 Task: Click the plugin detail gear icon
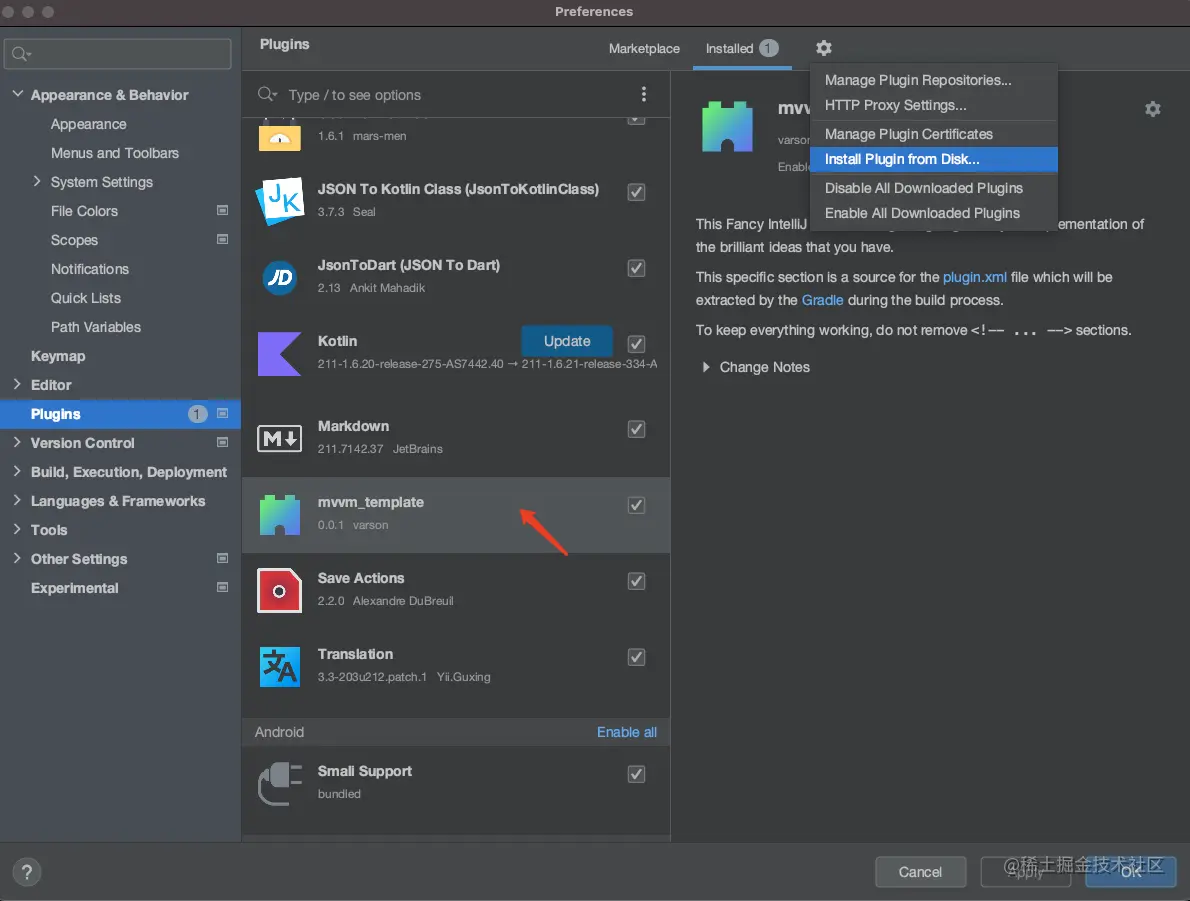click(1152, 109)
